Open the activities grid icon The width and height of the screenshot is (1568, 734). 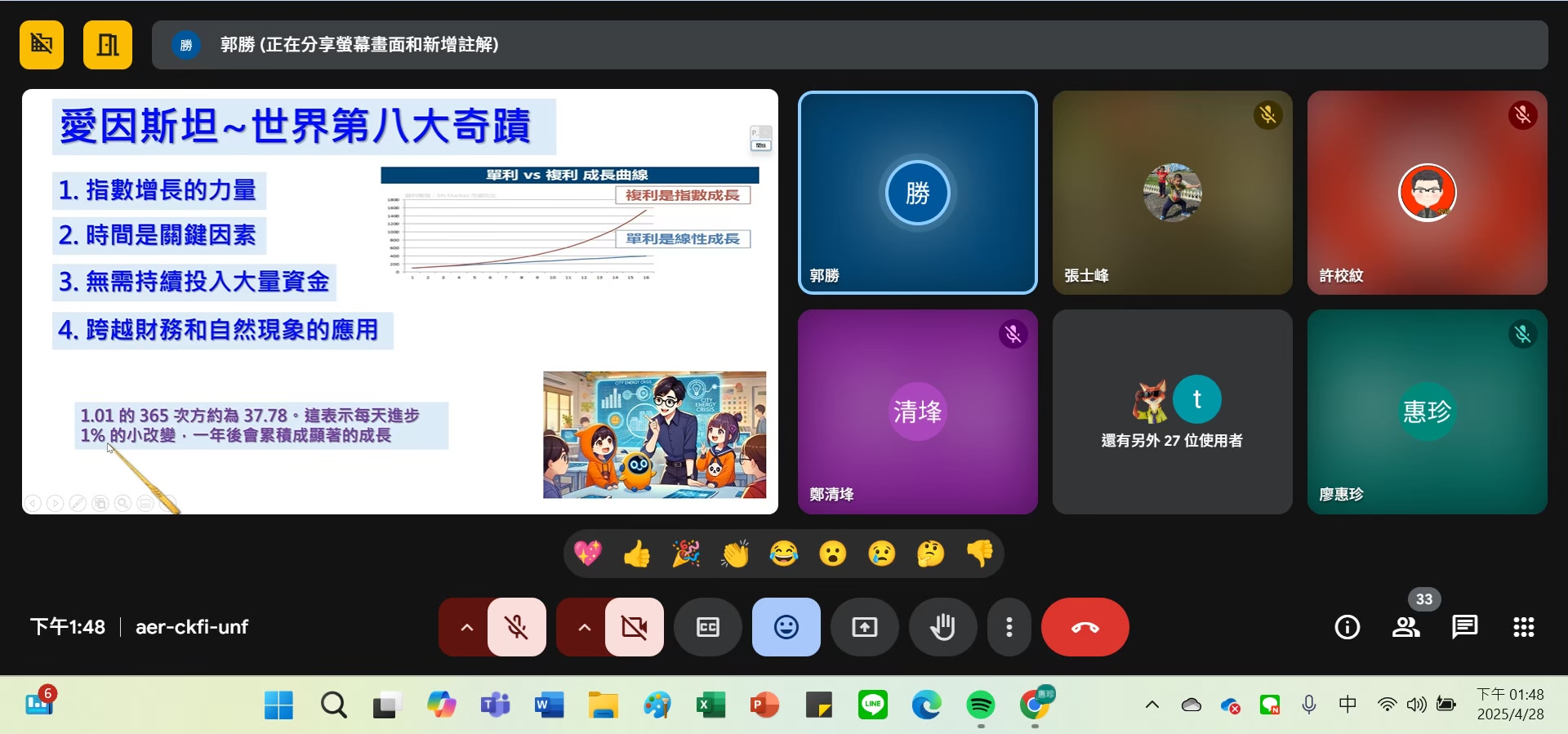click(x=1523, y=627)
